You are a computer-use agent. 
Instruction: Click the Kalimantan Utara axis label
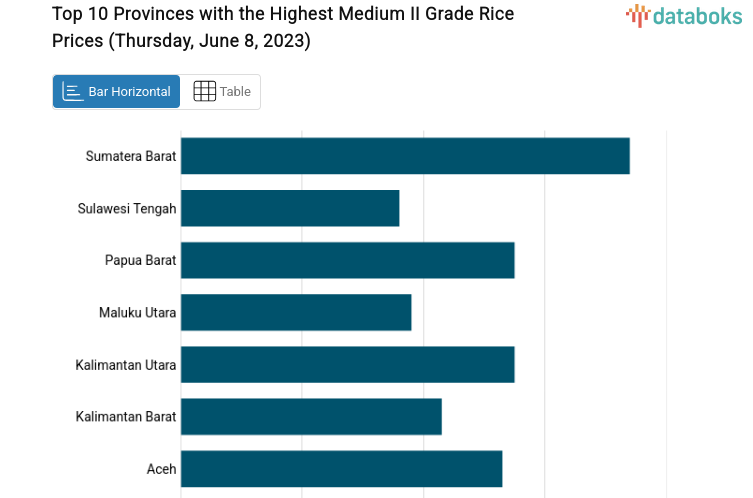click(x=126, y=364)
